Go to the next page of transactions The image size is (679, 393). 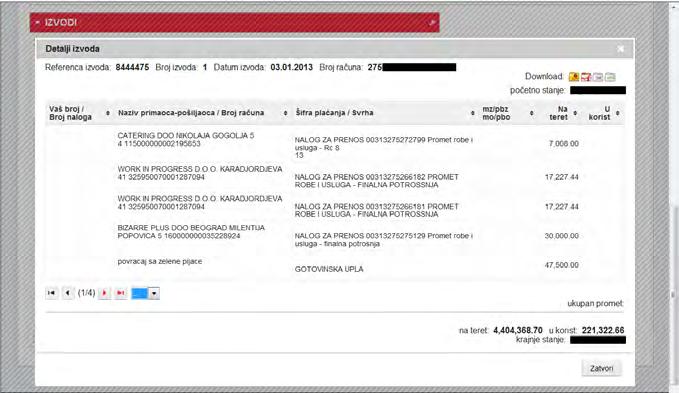point(104,293)
